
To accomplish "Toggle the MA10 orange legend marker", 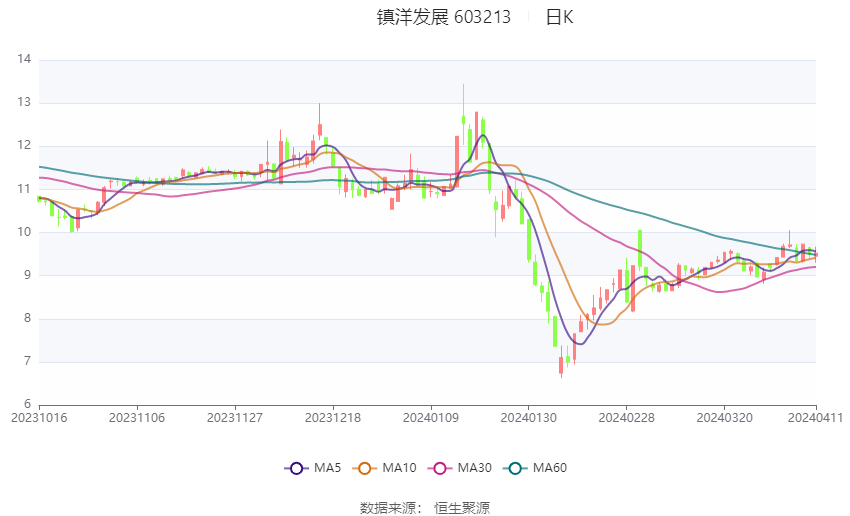I will tap(365, 468).
